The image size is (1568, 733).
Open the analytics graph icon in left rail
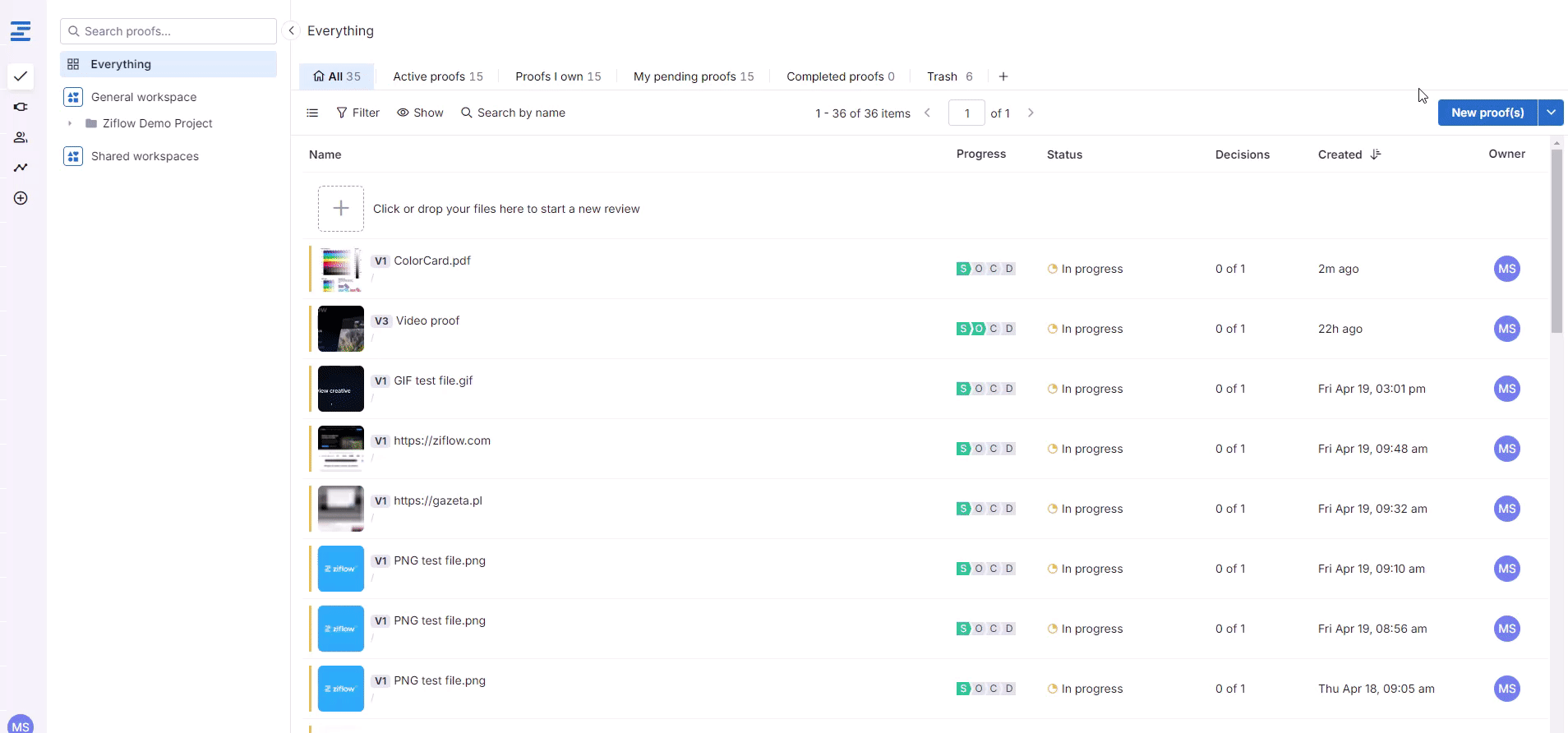point(21,168)
